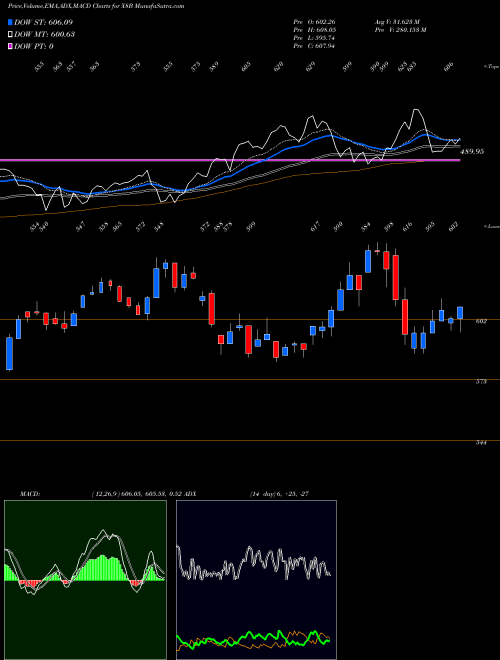
Task: Click the 602 level label on candlestick chart
Action: pyautogui.click(x=481, y=321)
